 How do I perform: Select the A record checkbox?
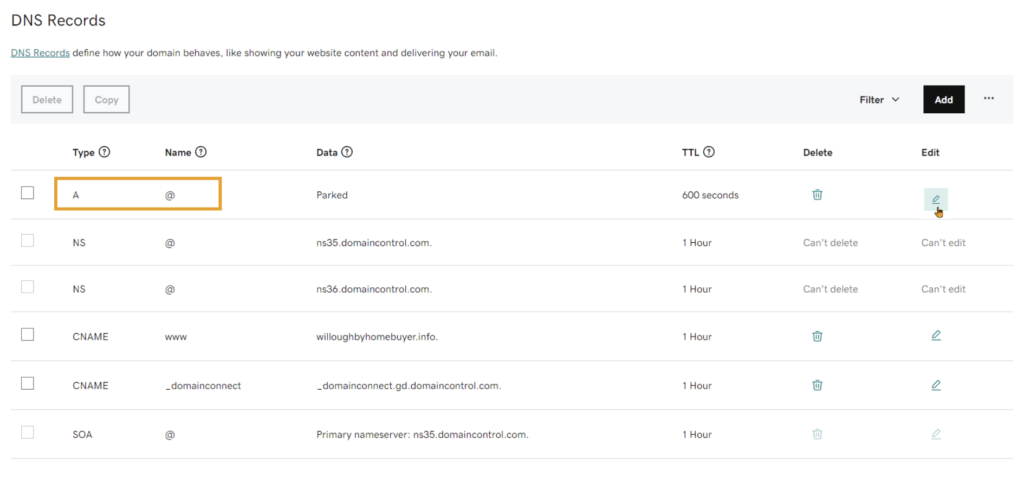click(x=27, y=193)
